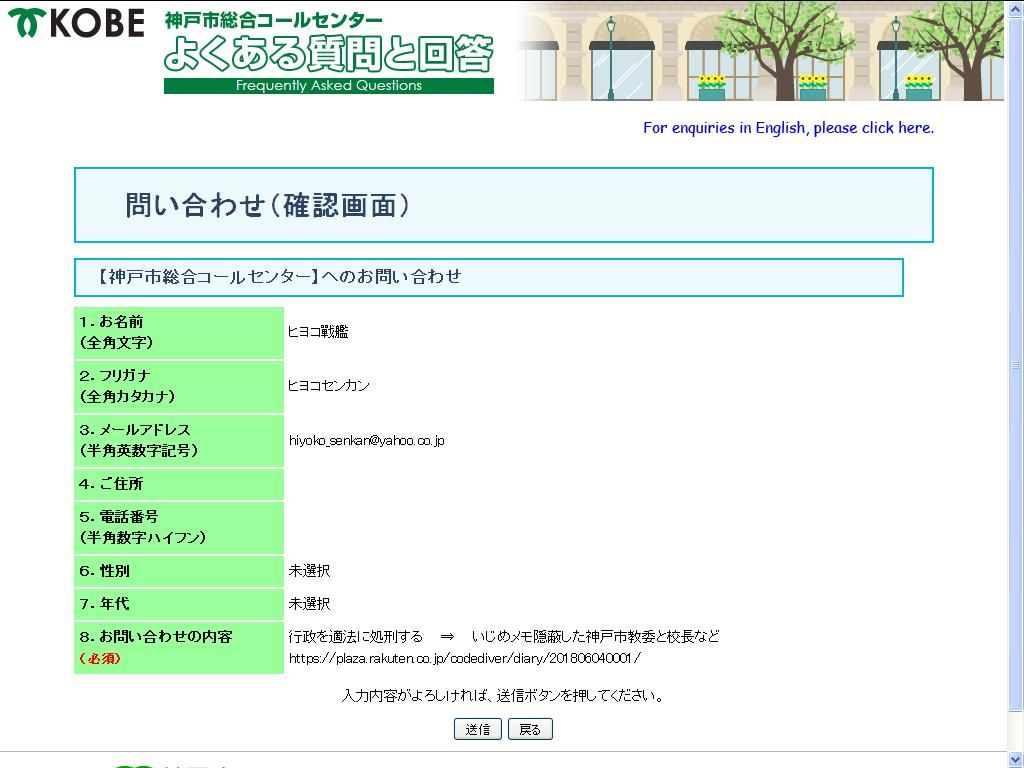This screenshot has width=1024, height=768.
Task: Click the plaza.rakuten.co.jp URL text
Action: (x=464, y=658)
